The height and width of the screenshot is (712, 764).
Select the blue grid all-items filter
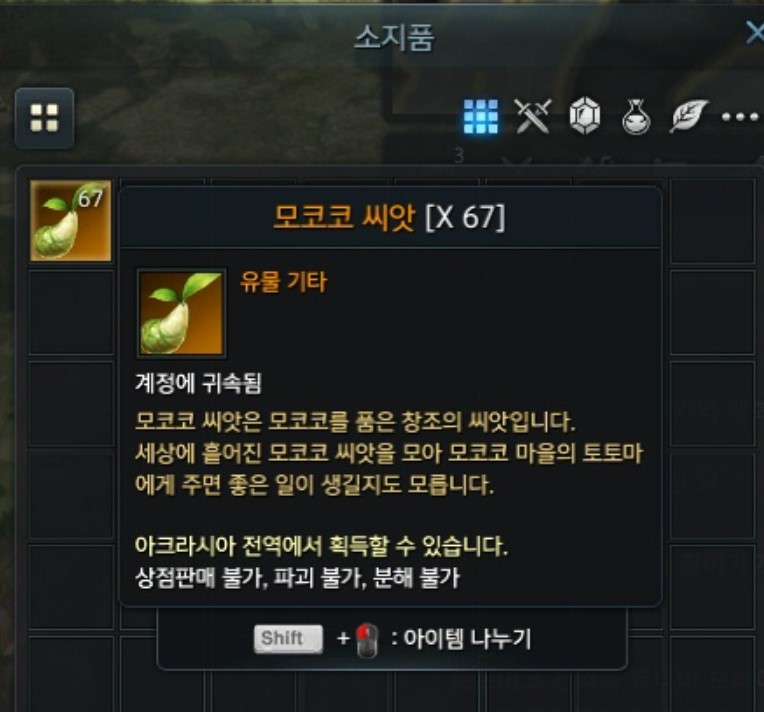[x=480, y=116]
